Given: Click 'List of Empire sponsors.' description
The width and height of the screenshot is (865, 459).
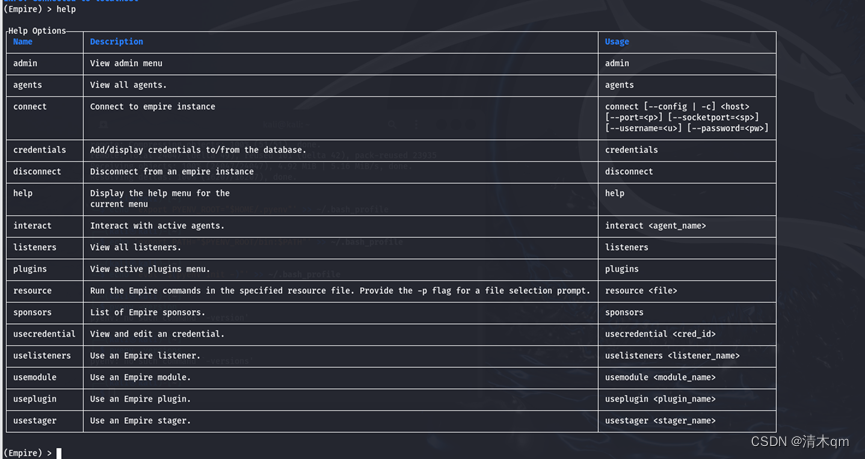Looking at the screenshot, I should (147, 312).
